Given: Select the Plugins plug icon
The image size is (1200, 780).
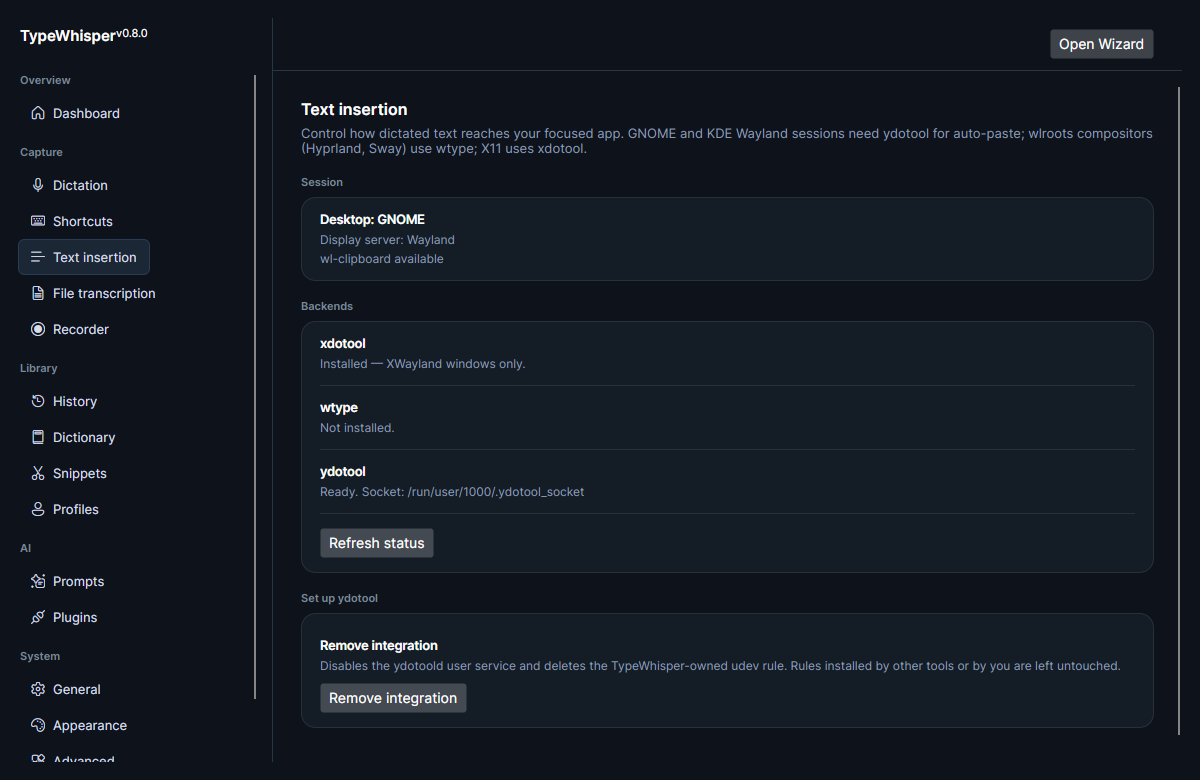Looking at the screenshot, I should 38,617.
